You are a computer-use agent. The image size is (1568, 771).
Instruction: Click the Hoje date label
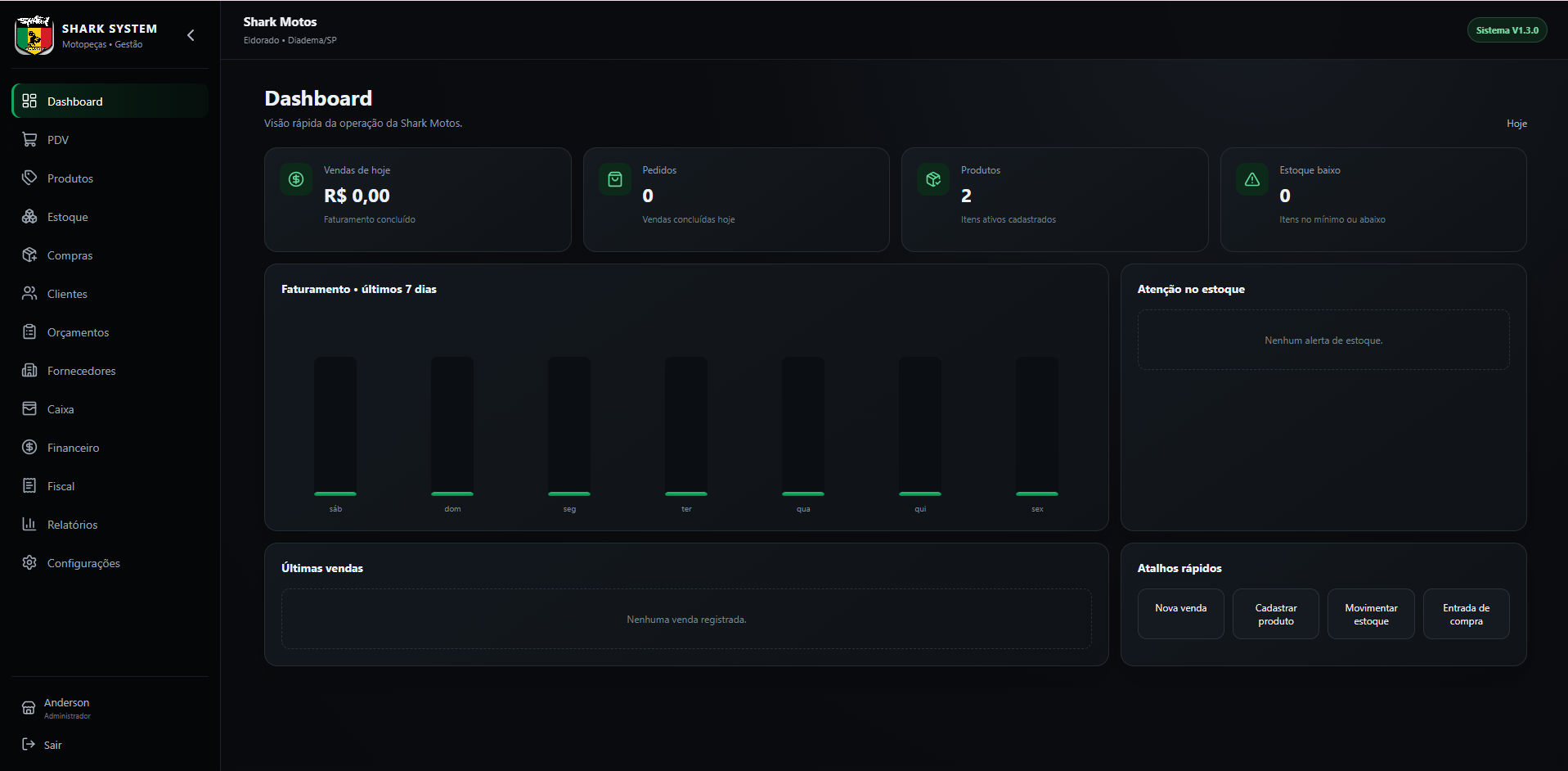click(x=1516, y=124)
